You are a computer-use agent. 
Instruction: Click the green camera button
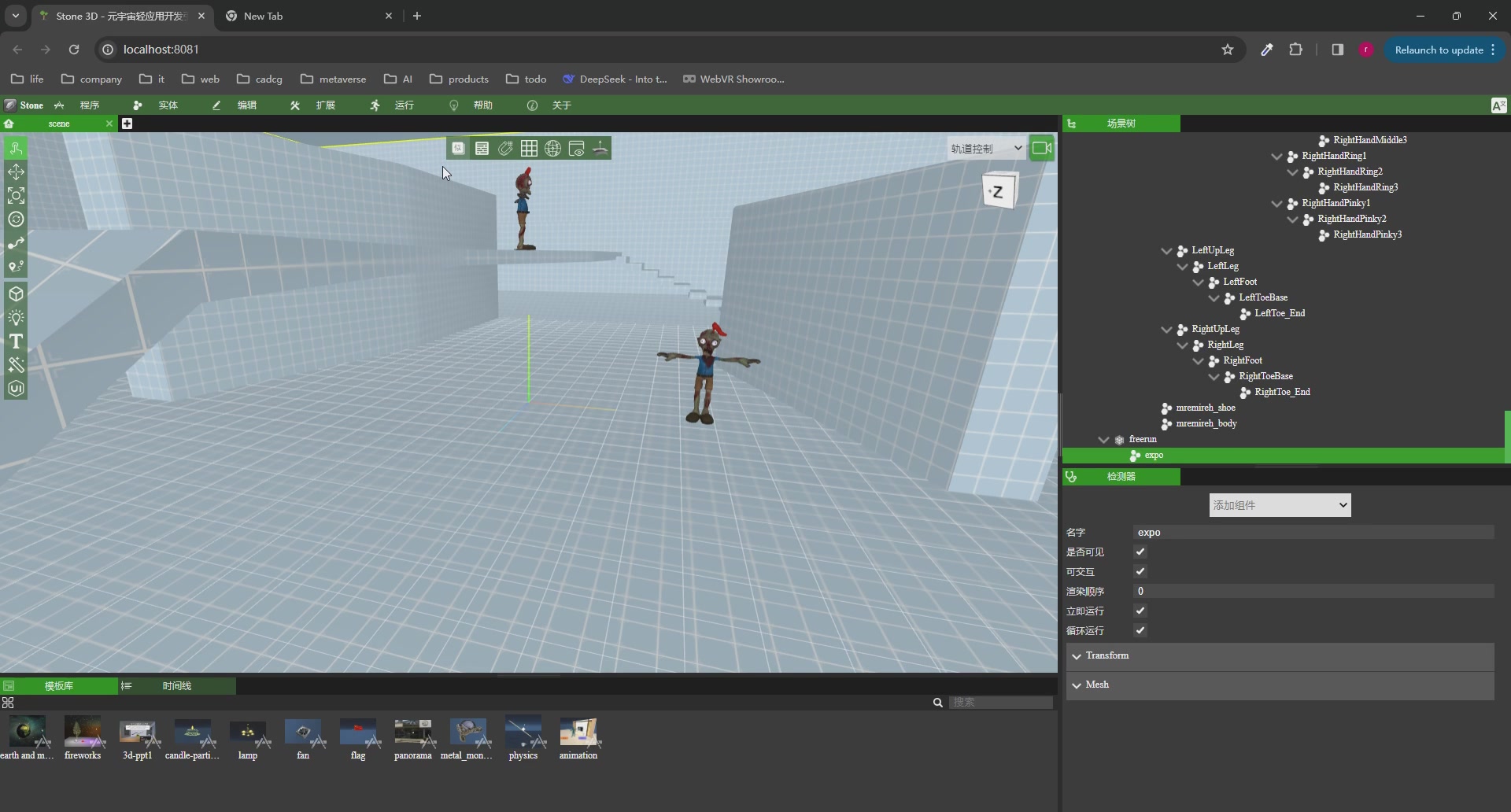pyautogui.click(x=1041, y=148)
